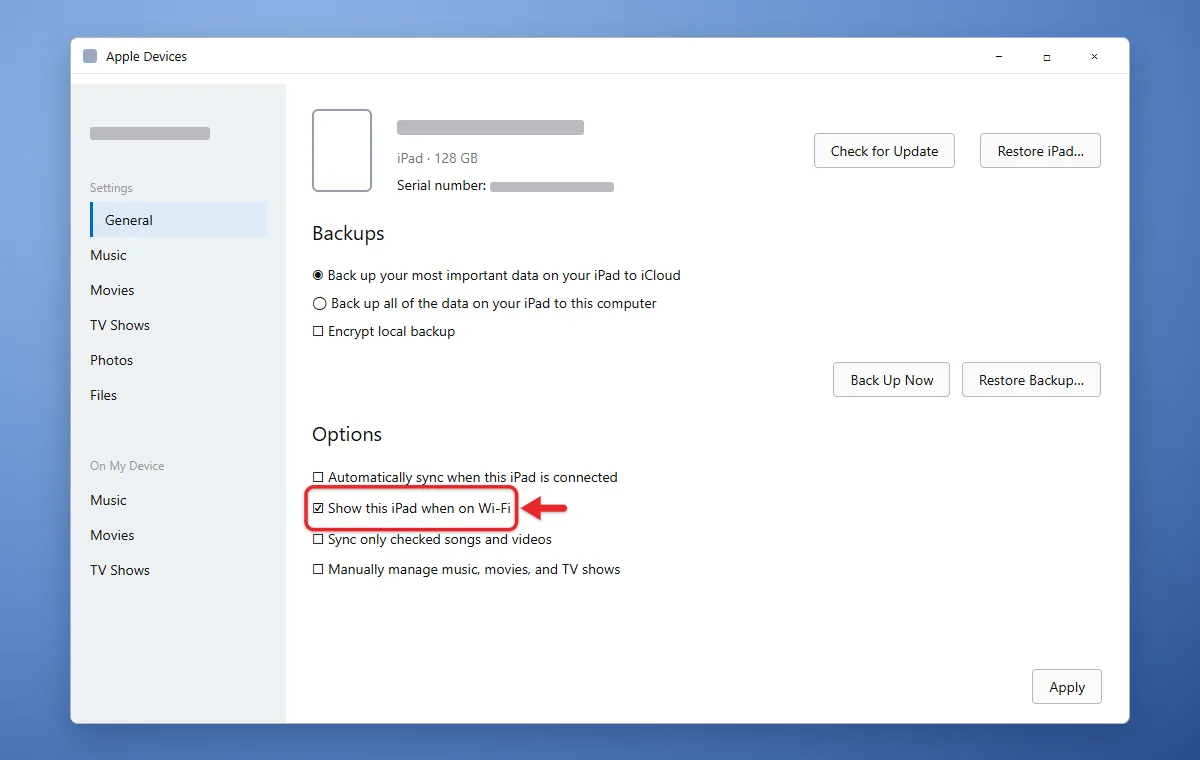Click the Check for Update button
Viewport: 1200px width, 760px height.
coord(884,151)
